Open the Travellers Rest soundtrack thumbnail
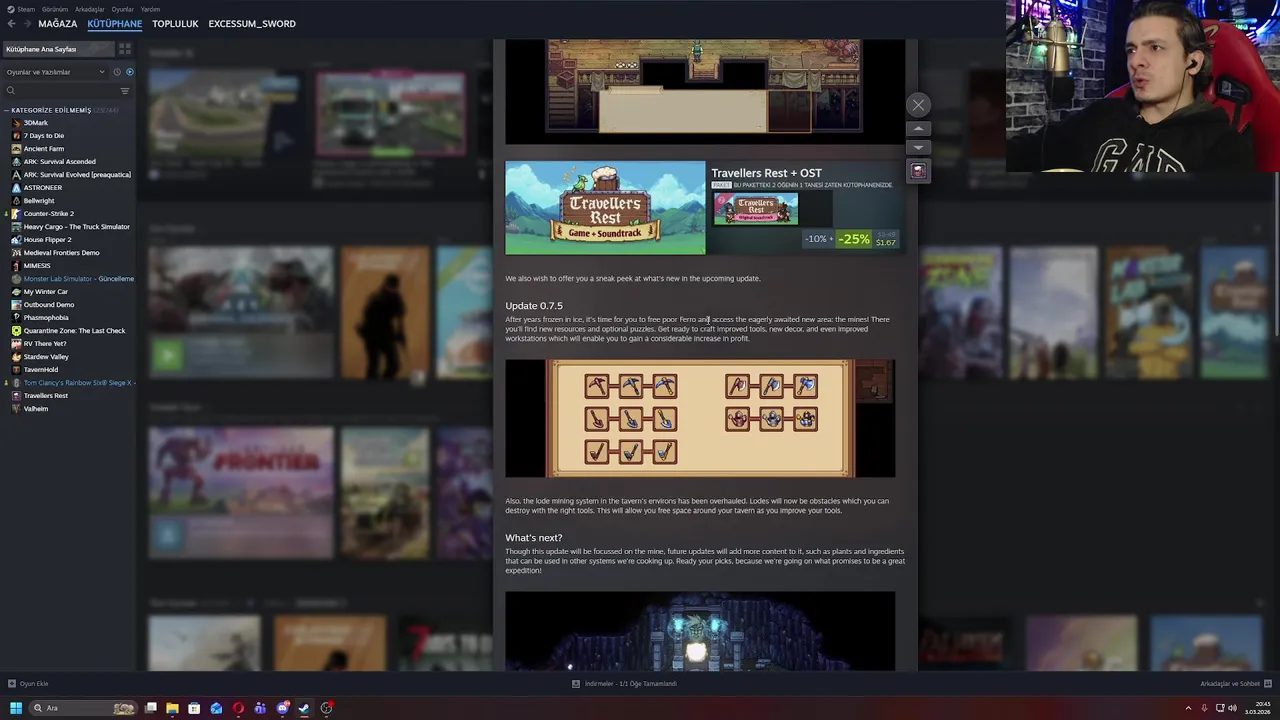This screenshot has width=1280, height=720. pos(756,209)
